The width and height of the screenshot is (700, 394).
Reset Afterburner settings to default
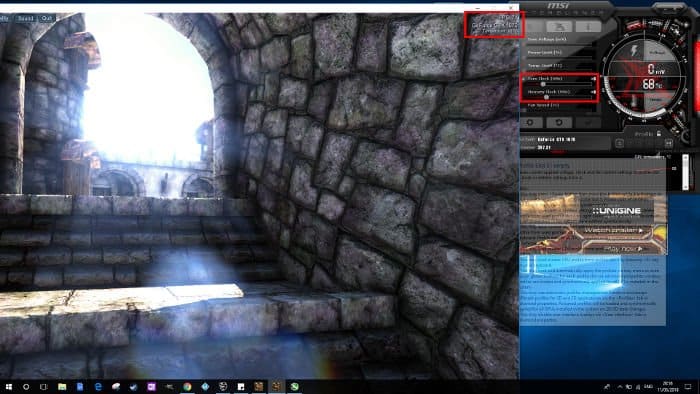[559, 122]
